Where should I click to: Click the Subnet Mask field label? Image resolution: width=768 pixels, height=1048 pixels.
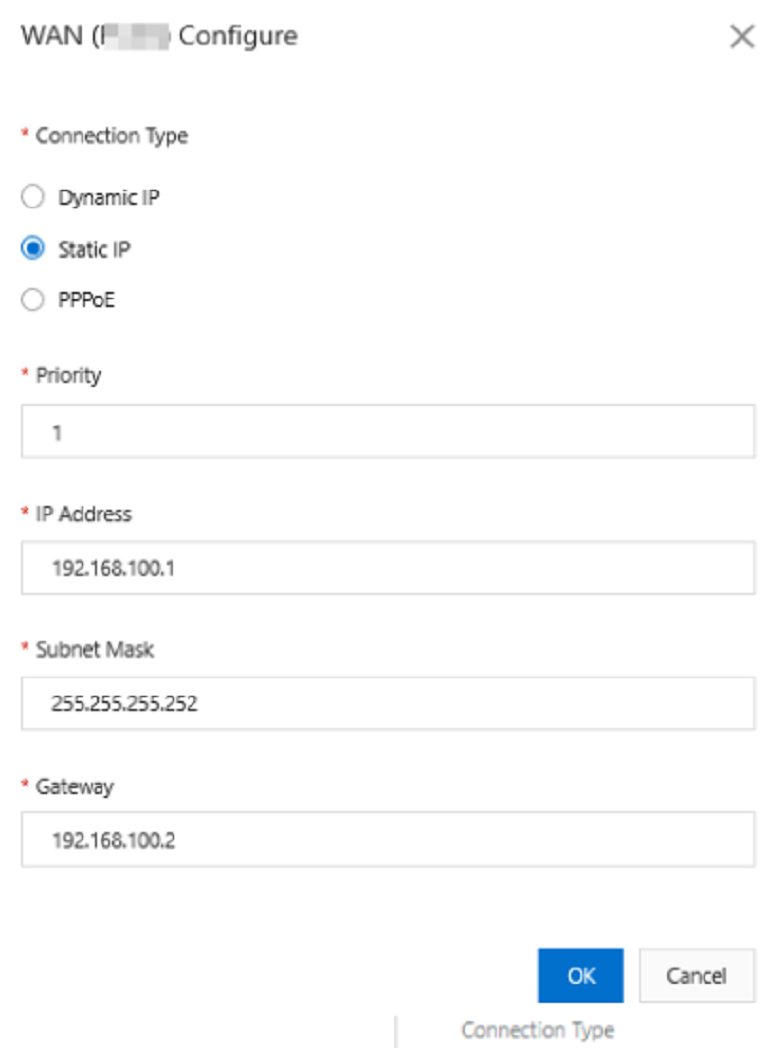pyautogui.click(x=95, y=650)
